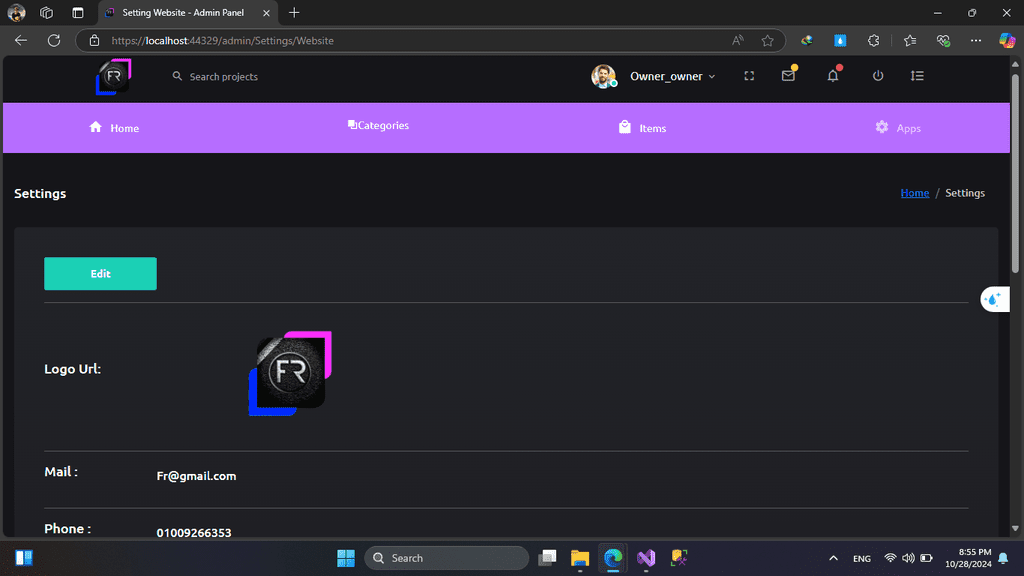Click the page vertical scrollbar thumb

(1015, 173)
